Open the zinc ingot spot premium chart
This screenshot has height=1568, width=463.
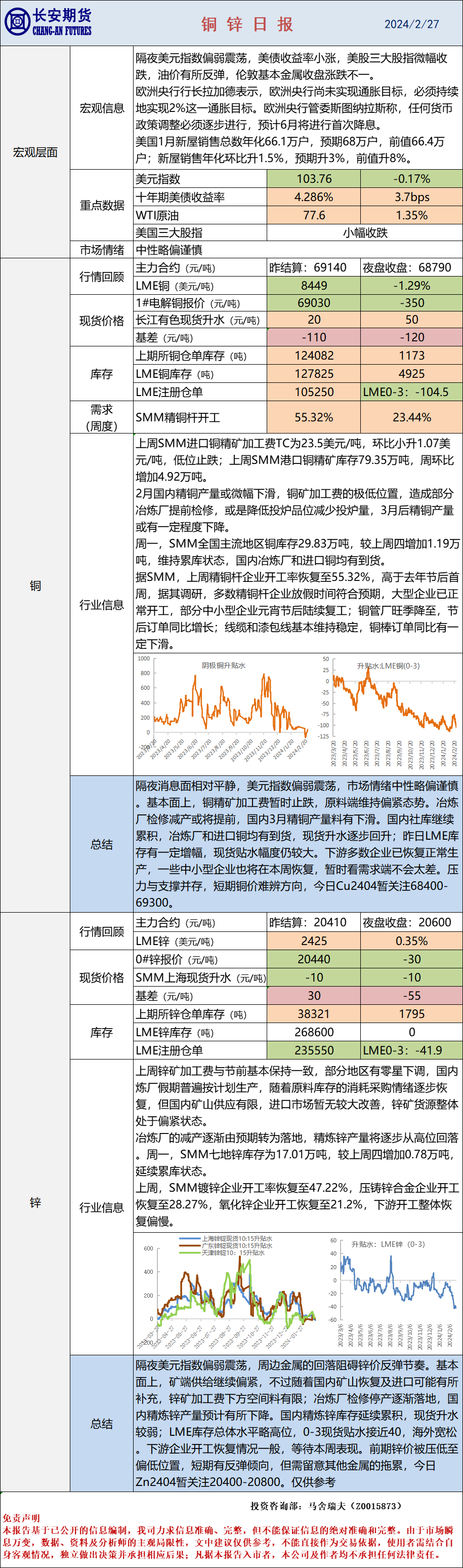(227, 1291)
